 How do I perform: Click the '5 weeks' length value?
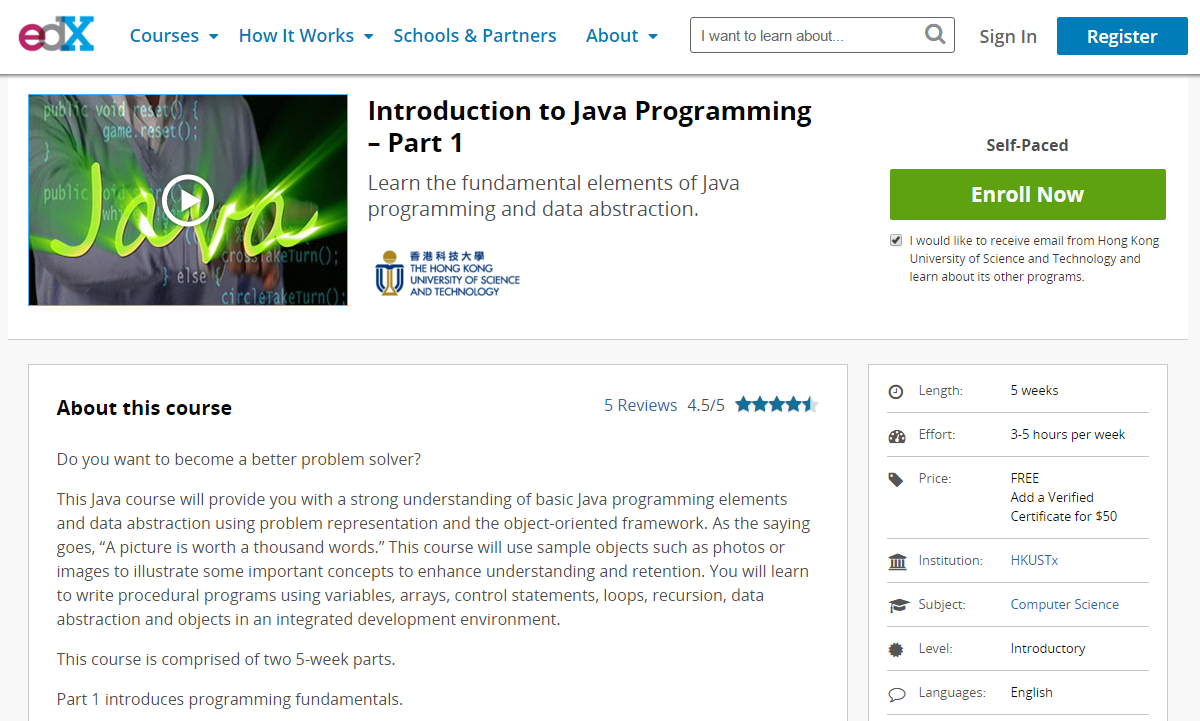pyautogui.click(x=1035, y=391)
